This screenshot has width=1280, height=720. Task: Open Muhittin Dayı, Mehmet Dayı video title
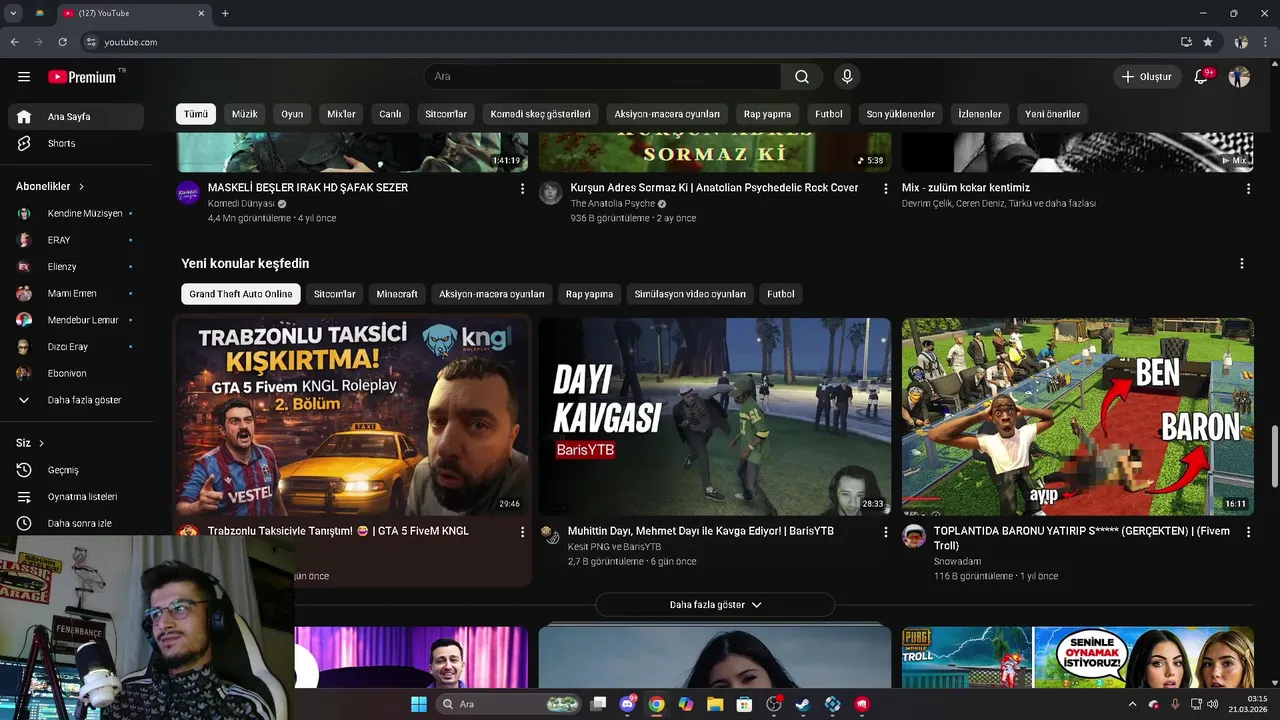[x=700, y=531]
